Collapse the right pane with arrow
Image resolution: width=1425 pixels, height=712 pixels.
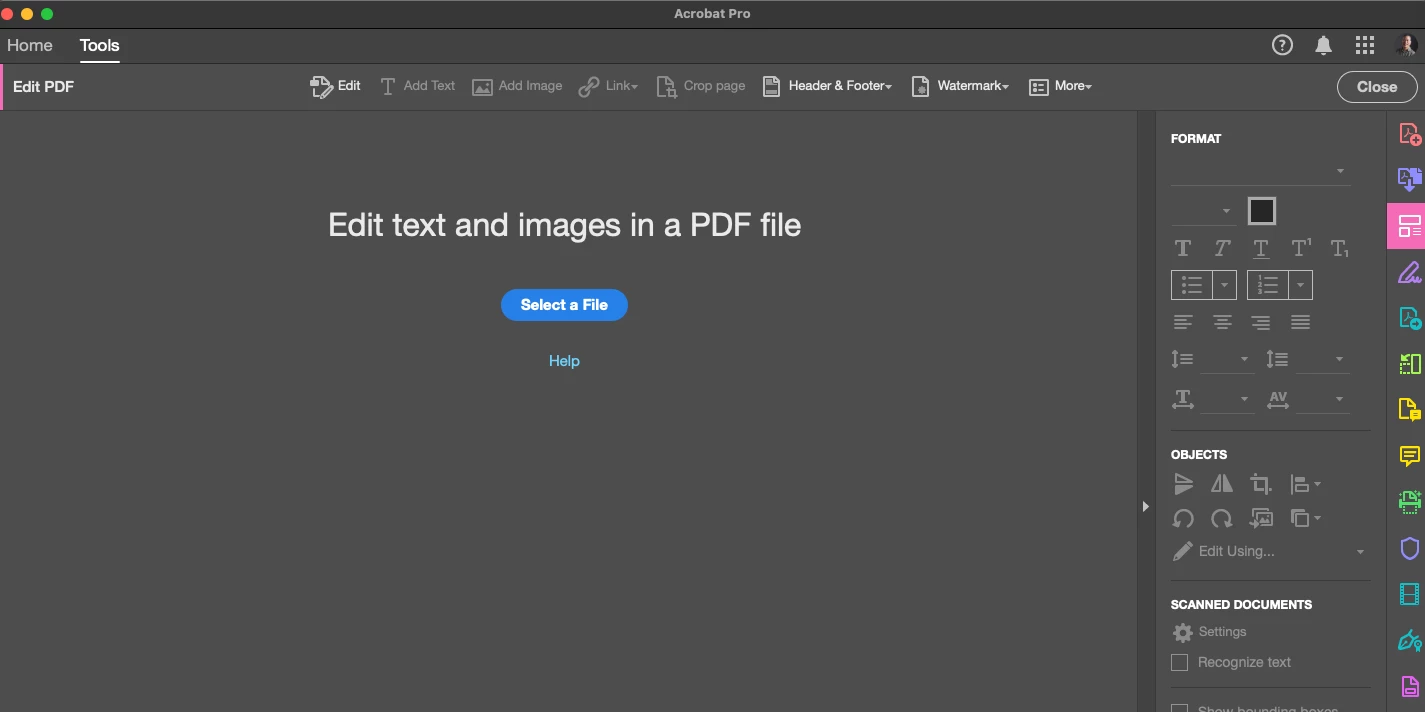tap(1146, 507)
